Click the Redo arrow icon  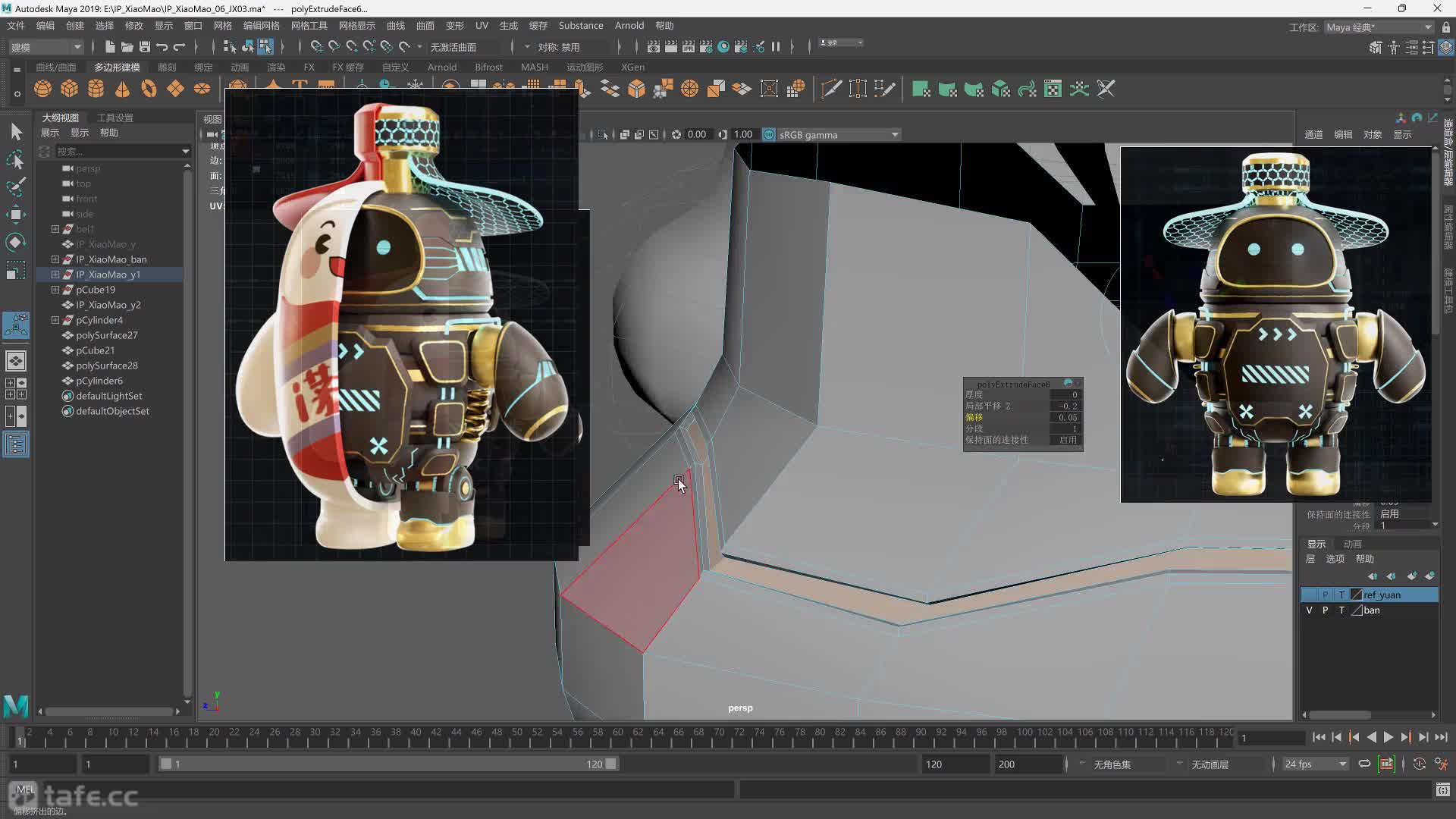[x=180, y=47]
